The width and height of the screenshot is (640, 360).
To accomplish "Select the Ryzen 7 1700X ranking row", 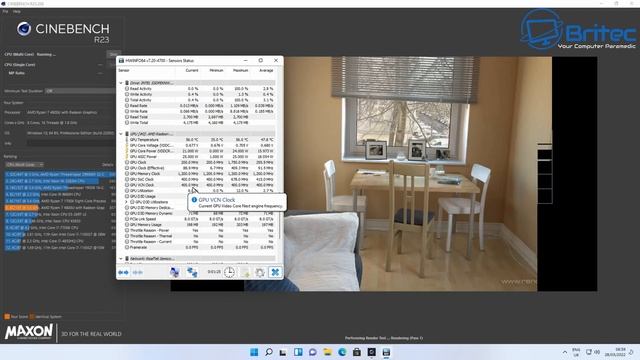I will click(x=60, y=201).
